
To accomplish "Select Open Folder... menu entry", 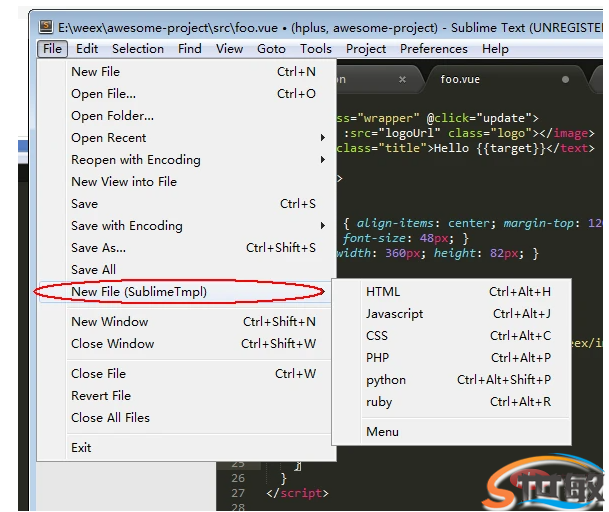I will click(x=186, y=116).
